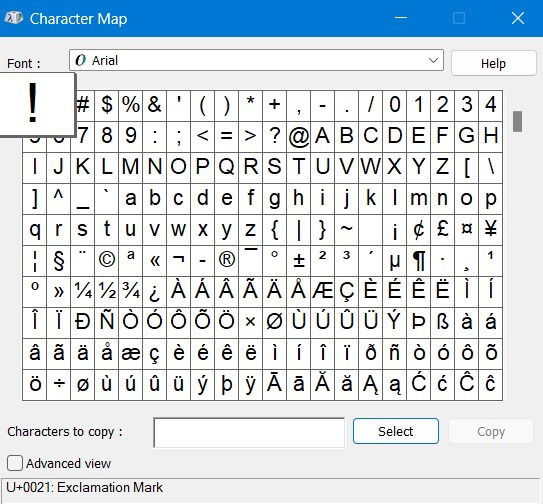Click the Select button
This screenshot has width=543, height=504.
396,431
